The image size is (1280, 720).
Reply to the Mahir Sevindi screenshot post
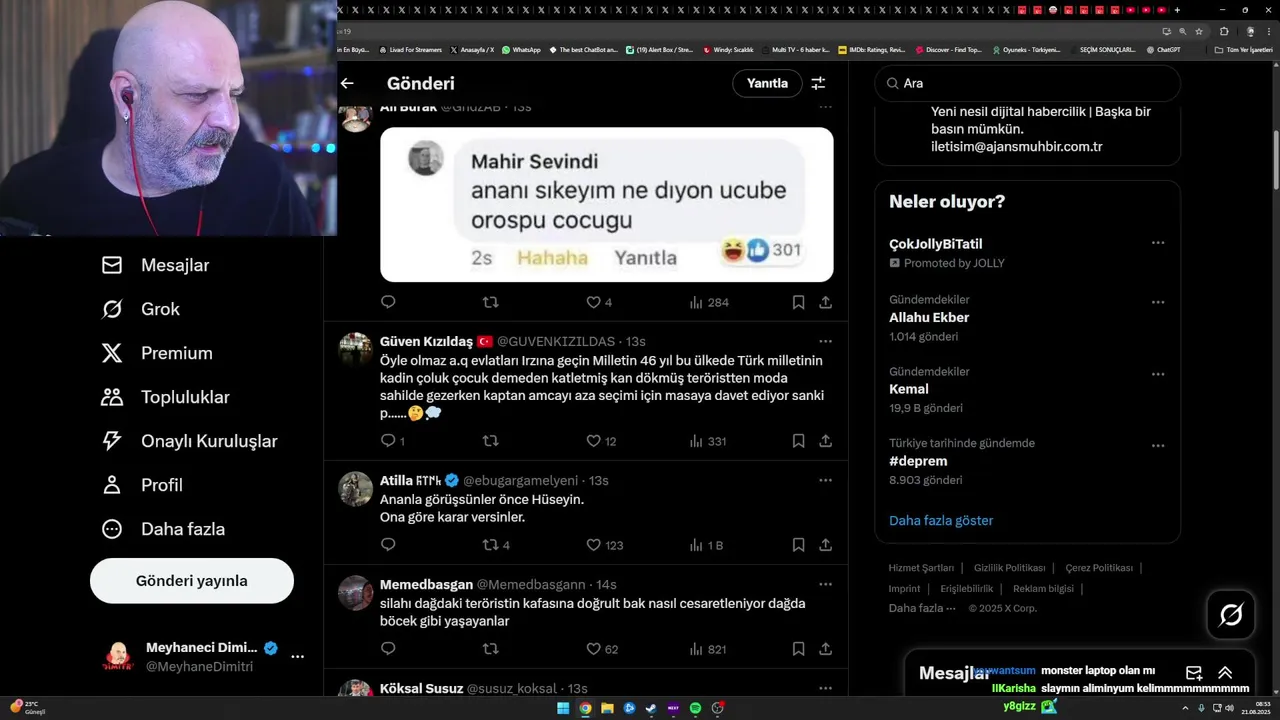[388, 302]
